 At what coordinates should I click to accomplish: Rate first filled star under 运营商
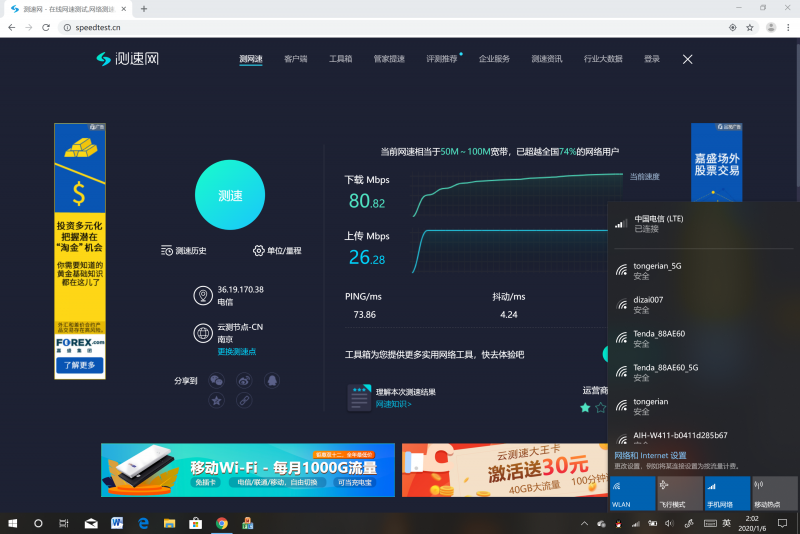585,408
